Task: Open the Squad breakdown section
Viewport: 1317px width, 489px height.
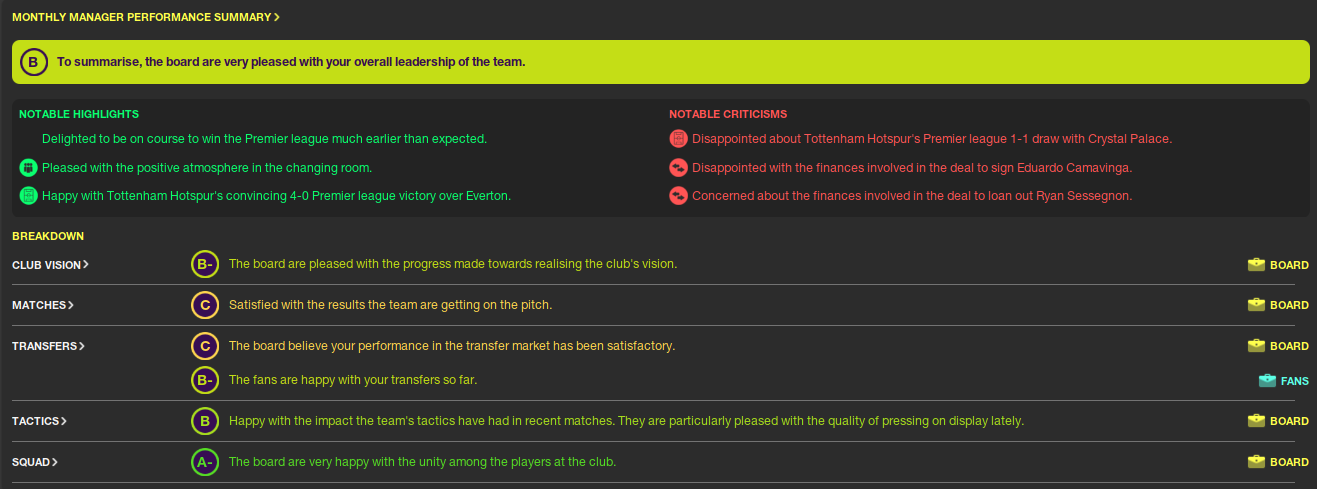Action: tap(34, 462)
